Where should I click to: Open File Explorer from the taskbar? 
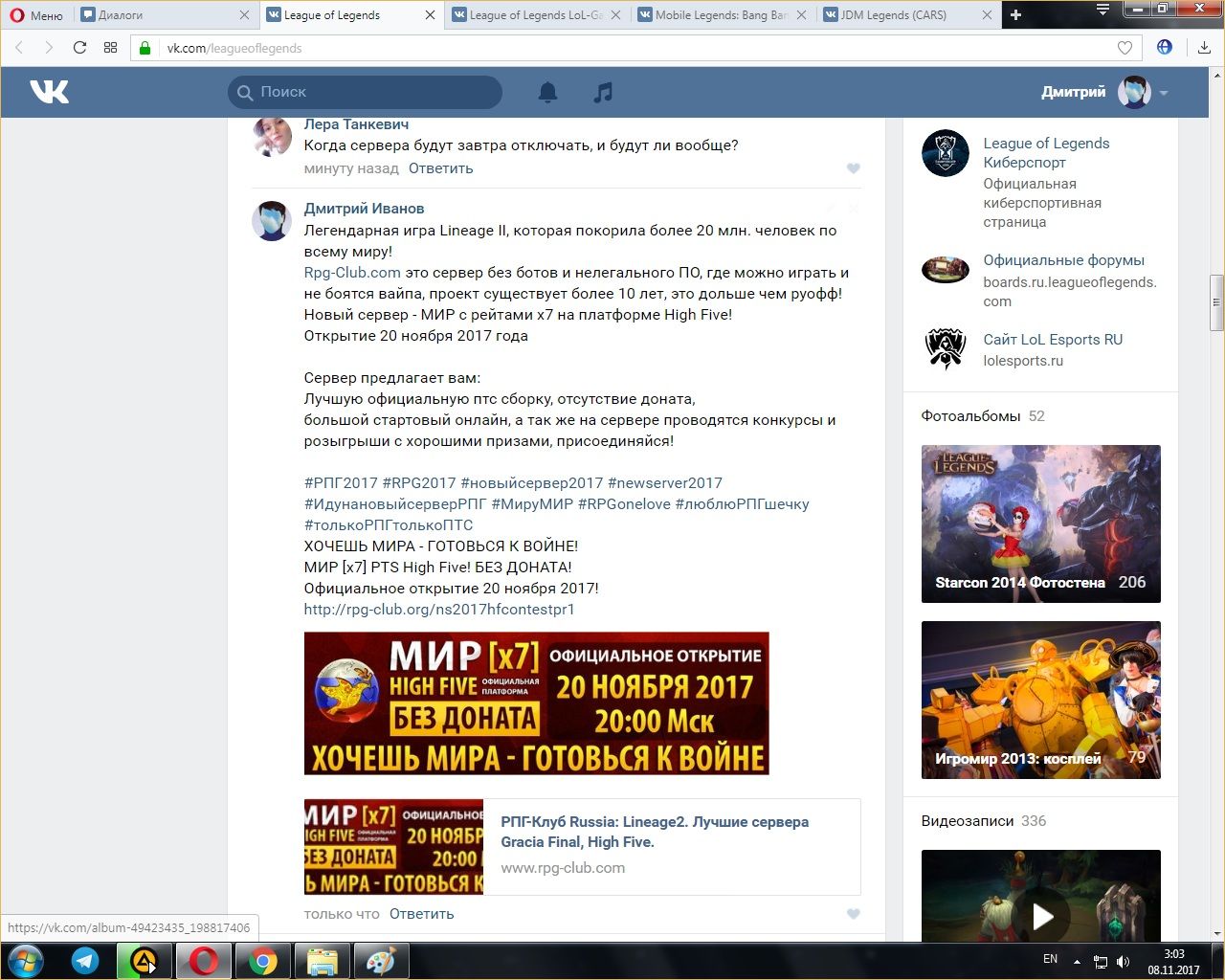[323, 961]
